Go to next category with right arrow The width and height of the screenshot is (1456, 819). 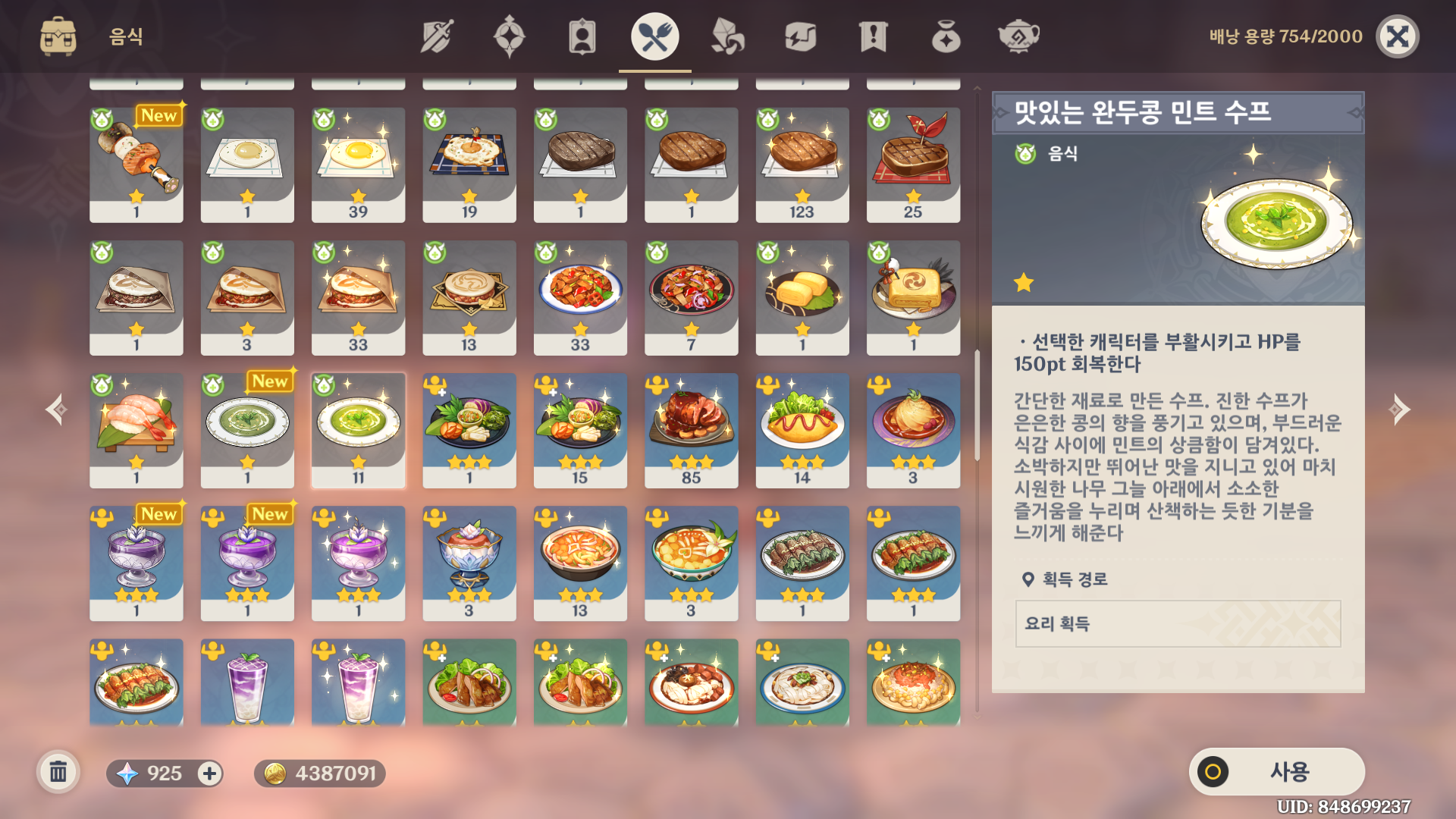pyautogui.click(x=1398, y=409)
